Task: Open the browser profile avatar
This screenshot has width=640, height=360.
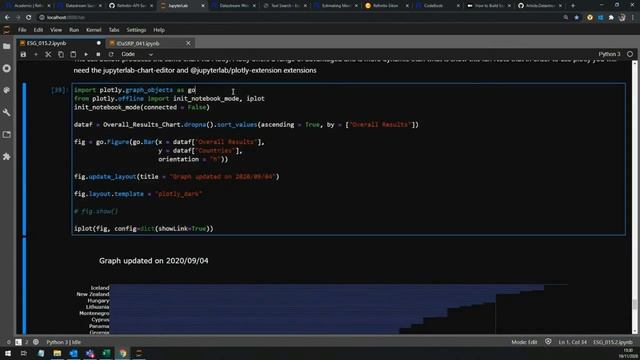Action: coord(622,18)
